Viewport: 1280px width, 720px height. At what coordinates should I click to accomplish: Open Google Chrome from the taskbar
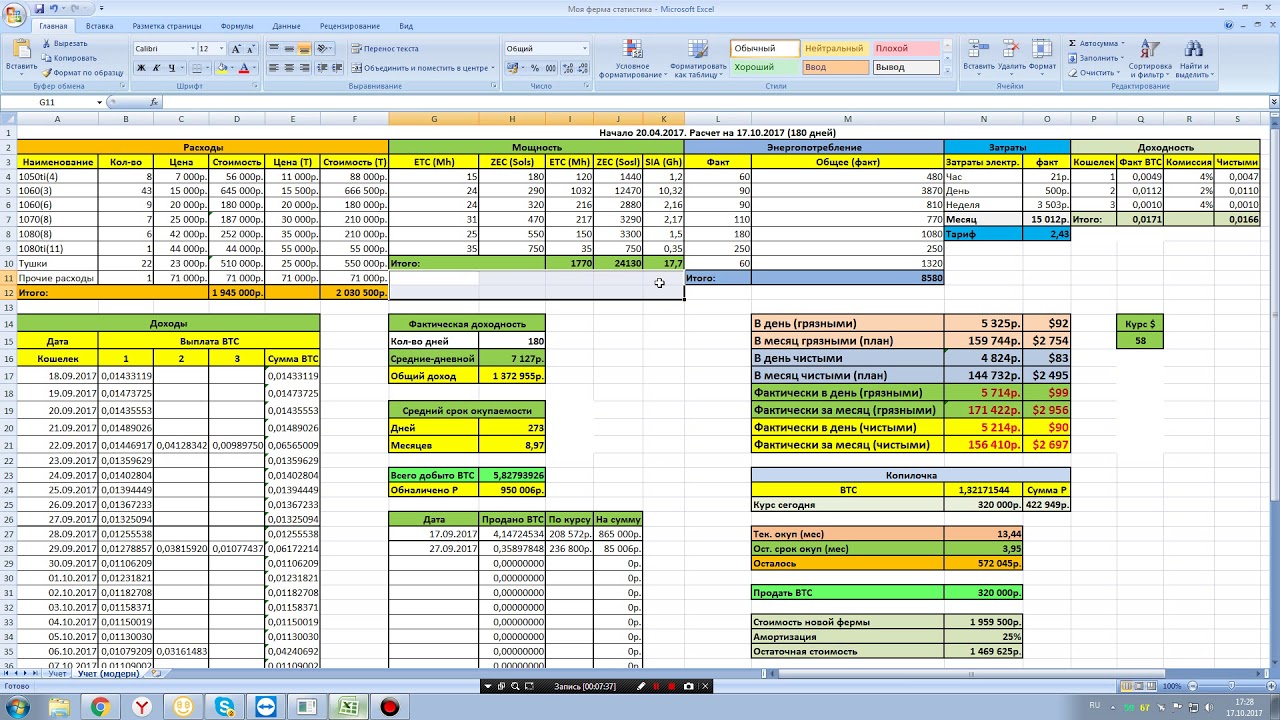coord(100,708)
